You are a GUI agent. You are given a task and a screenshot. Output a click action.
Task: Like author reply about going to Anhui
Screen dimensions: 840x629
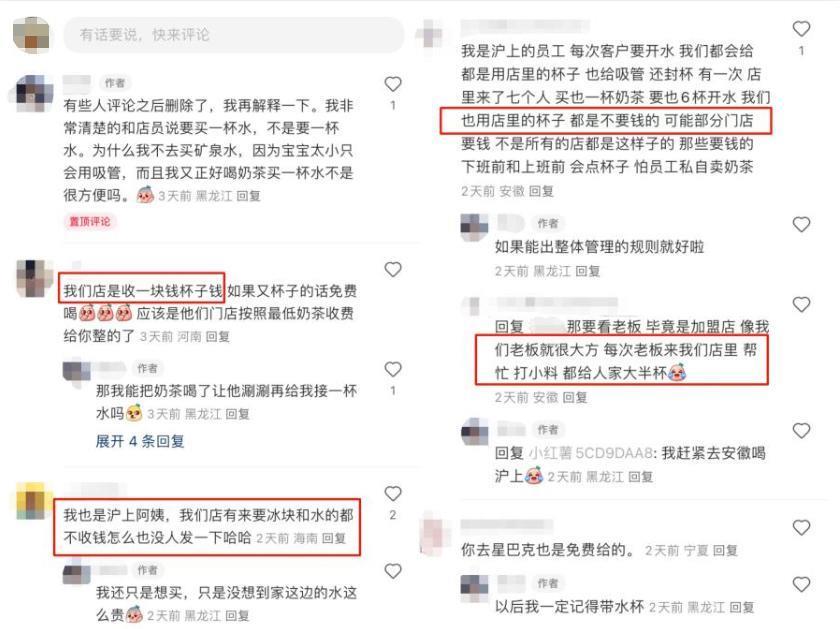click(x=801, y=431)
